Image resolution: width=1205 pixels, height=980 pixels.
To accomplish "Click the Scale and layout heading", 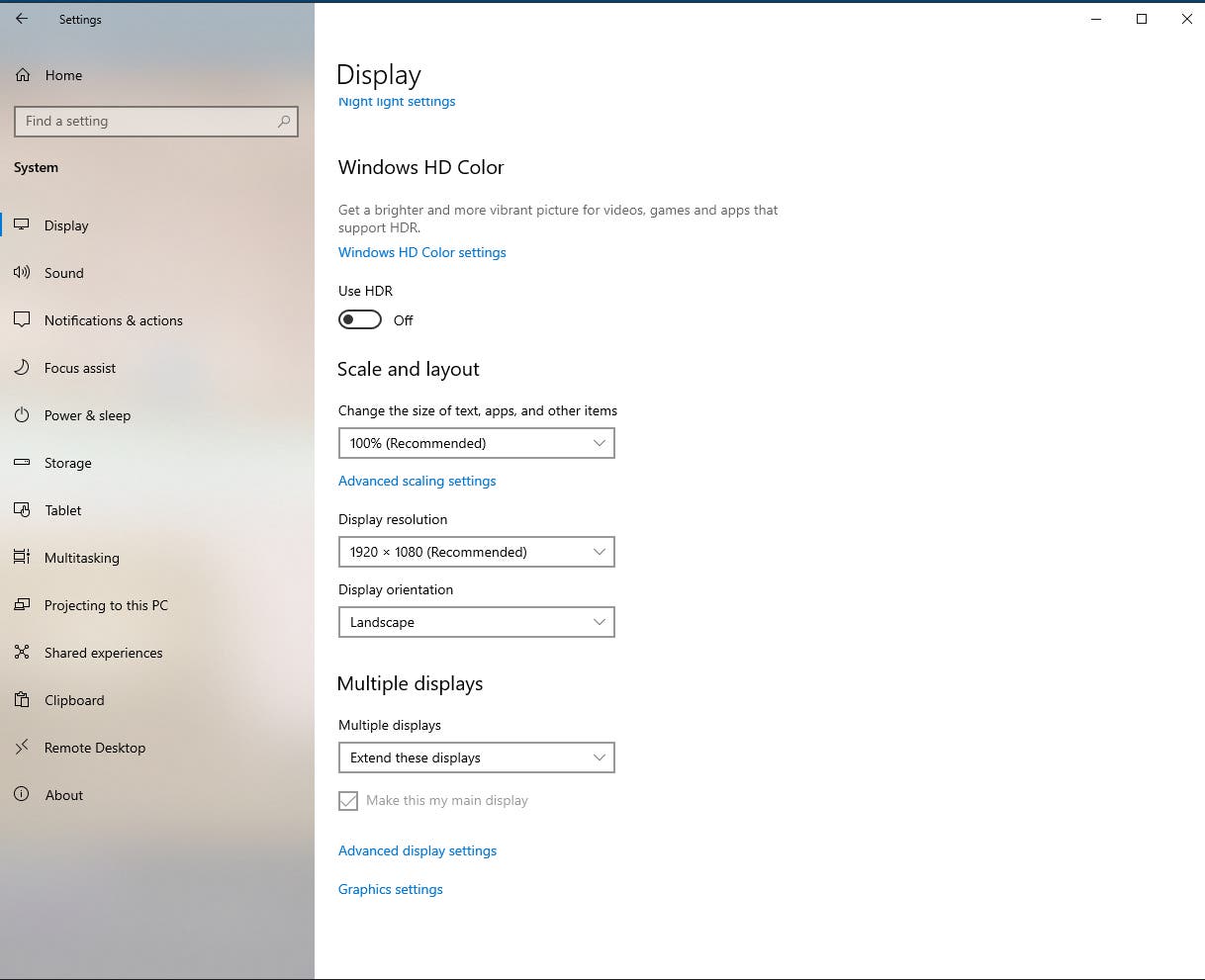I will (x=409, y=369).
